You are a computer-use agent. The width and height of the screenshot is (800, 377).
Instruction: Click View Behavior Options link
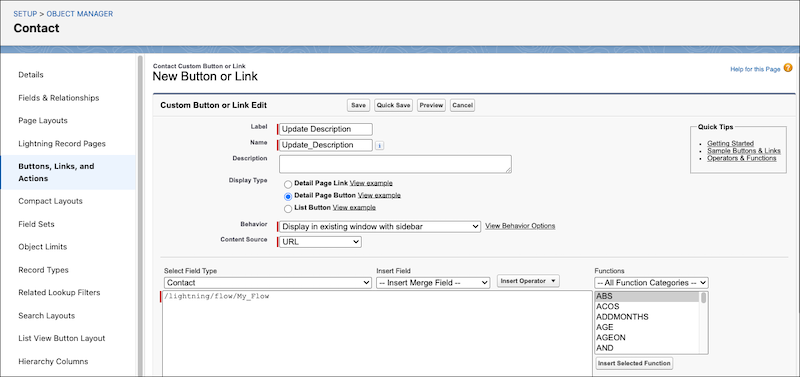point(520,225)
